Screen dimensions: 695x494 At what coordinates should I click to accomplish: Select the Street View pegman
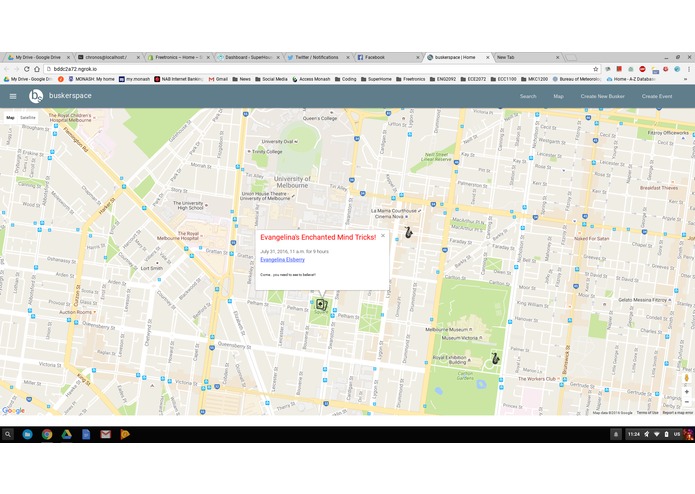click(x=687, y=378)
